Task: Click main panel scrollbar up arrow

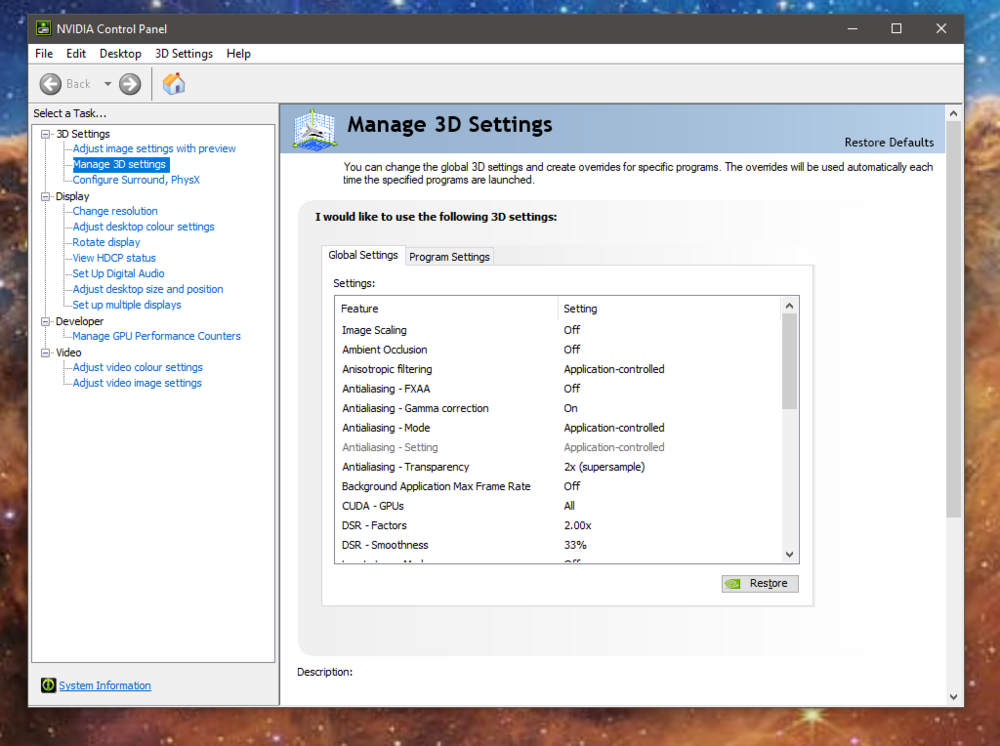Action: (953, 113)
